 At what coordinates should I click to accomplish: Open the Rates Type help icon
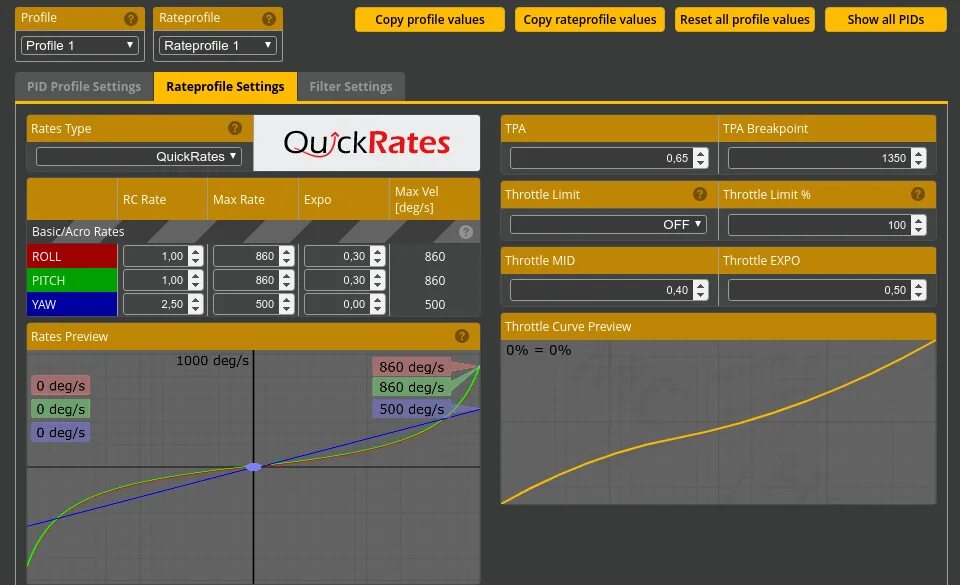coord(234,128)
